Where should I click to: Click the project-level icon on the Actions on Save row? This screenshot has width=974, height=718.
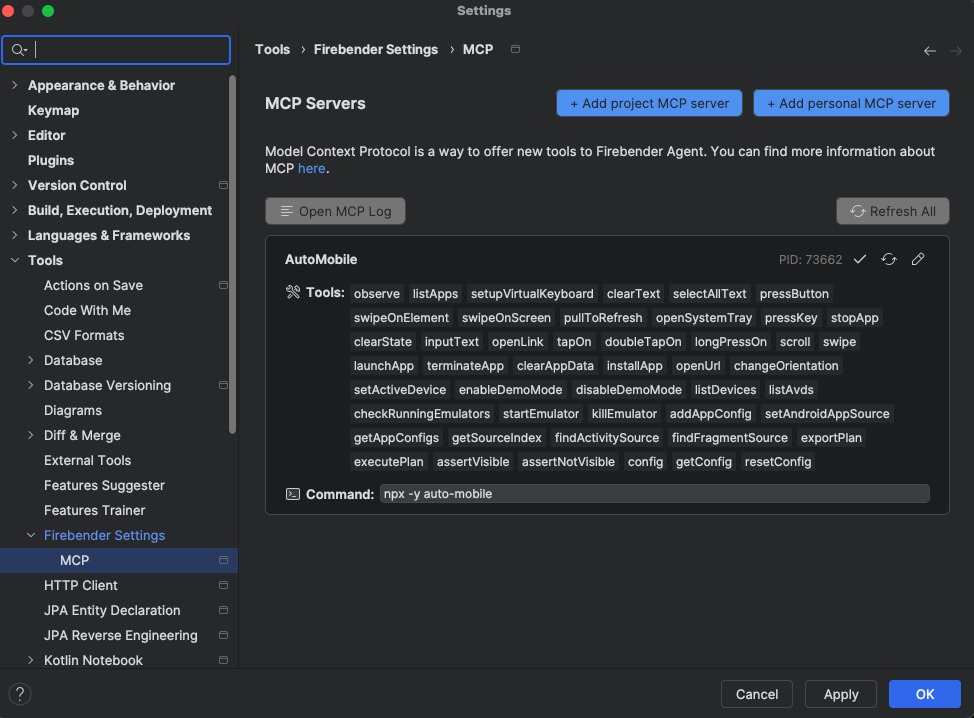[223, 285]
